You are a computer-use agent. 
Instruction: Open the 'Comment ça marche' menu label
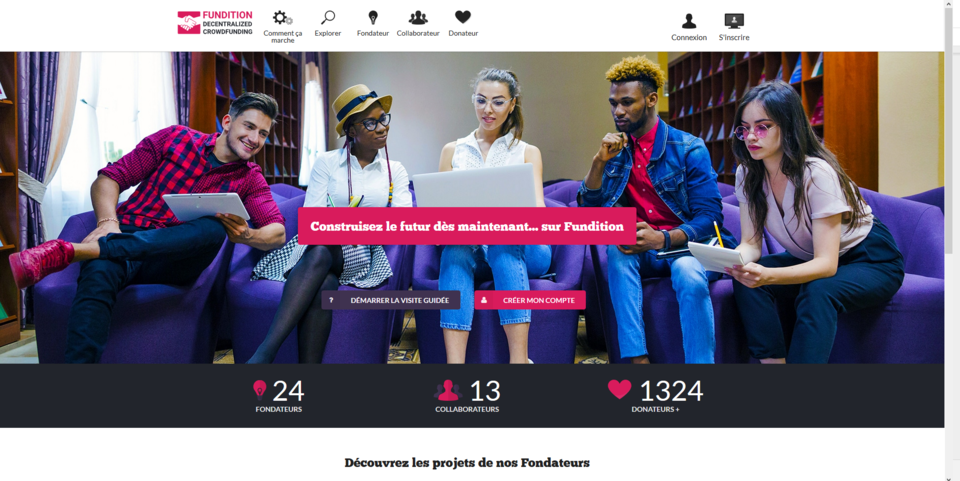pos(283,37)
